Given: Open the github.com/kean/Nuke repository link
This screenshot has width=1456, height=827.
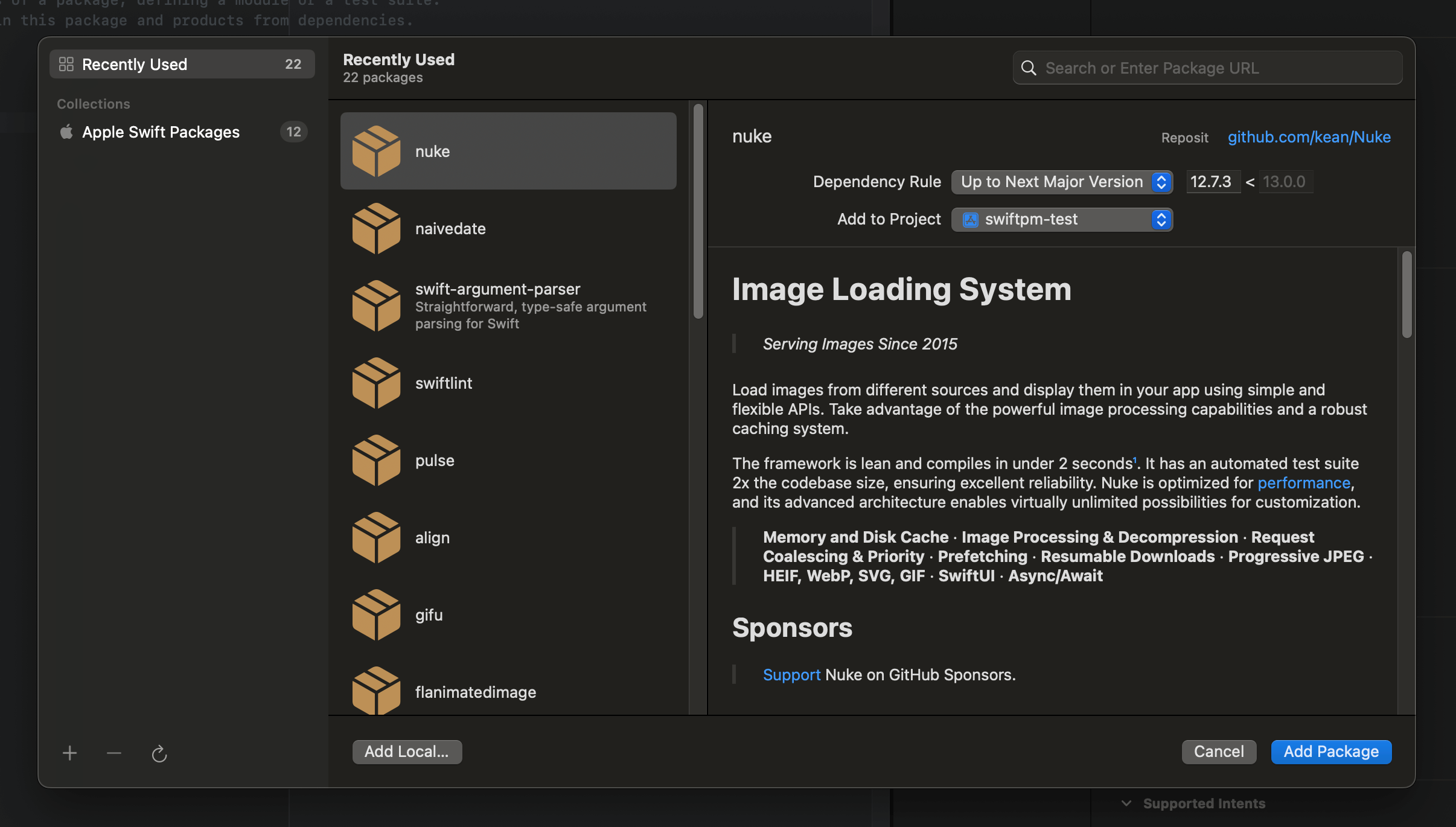Looking at the screenshot, I should pos(1309,137).
